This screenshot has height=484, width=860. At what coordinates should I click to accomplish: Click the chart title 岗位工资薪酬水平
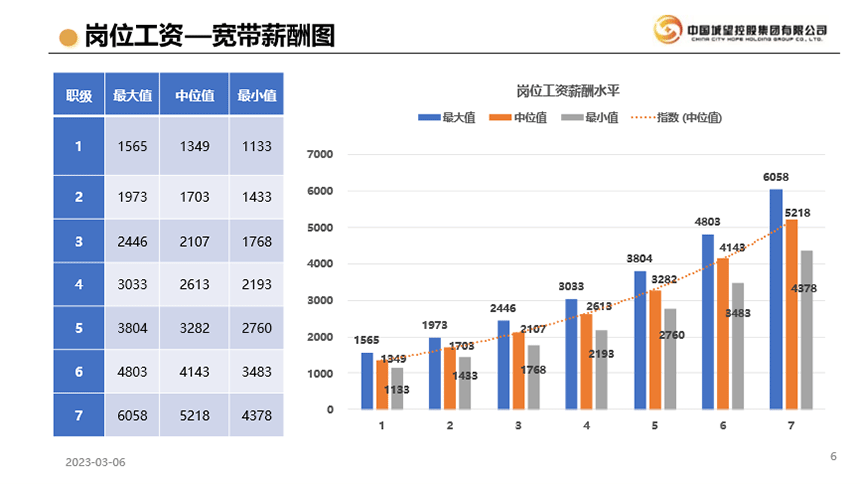coord(568,91)
